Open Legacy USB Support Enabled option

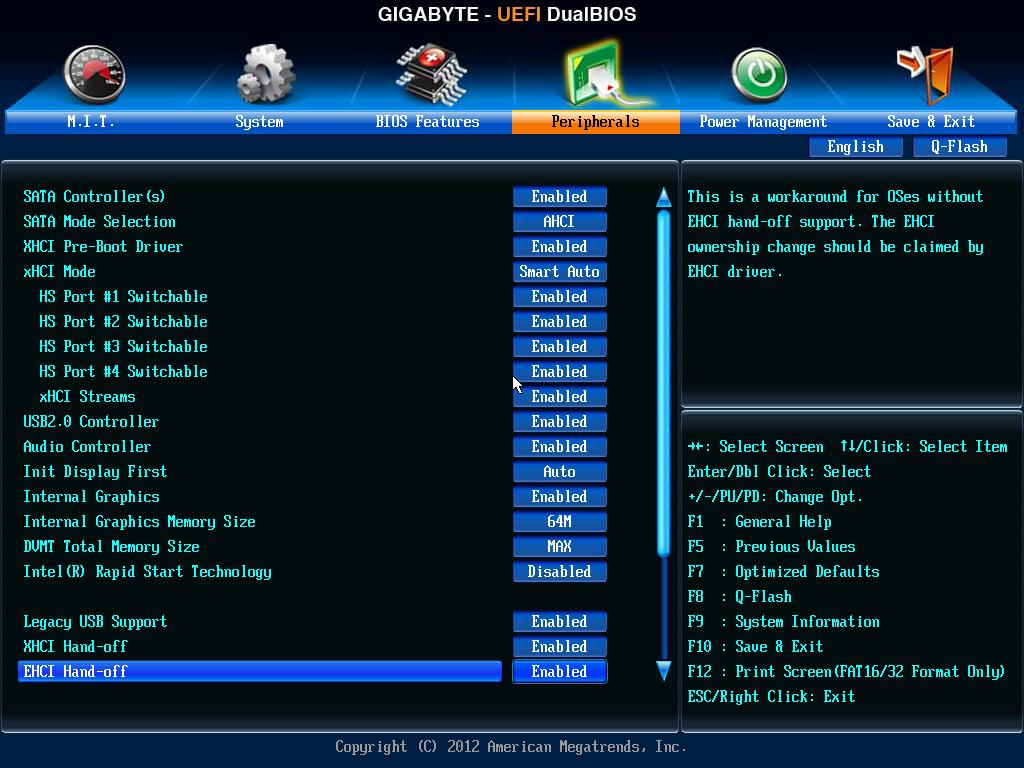[x=560, y=621]
